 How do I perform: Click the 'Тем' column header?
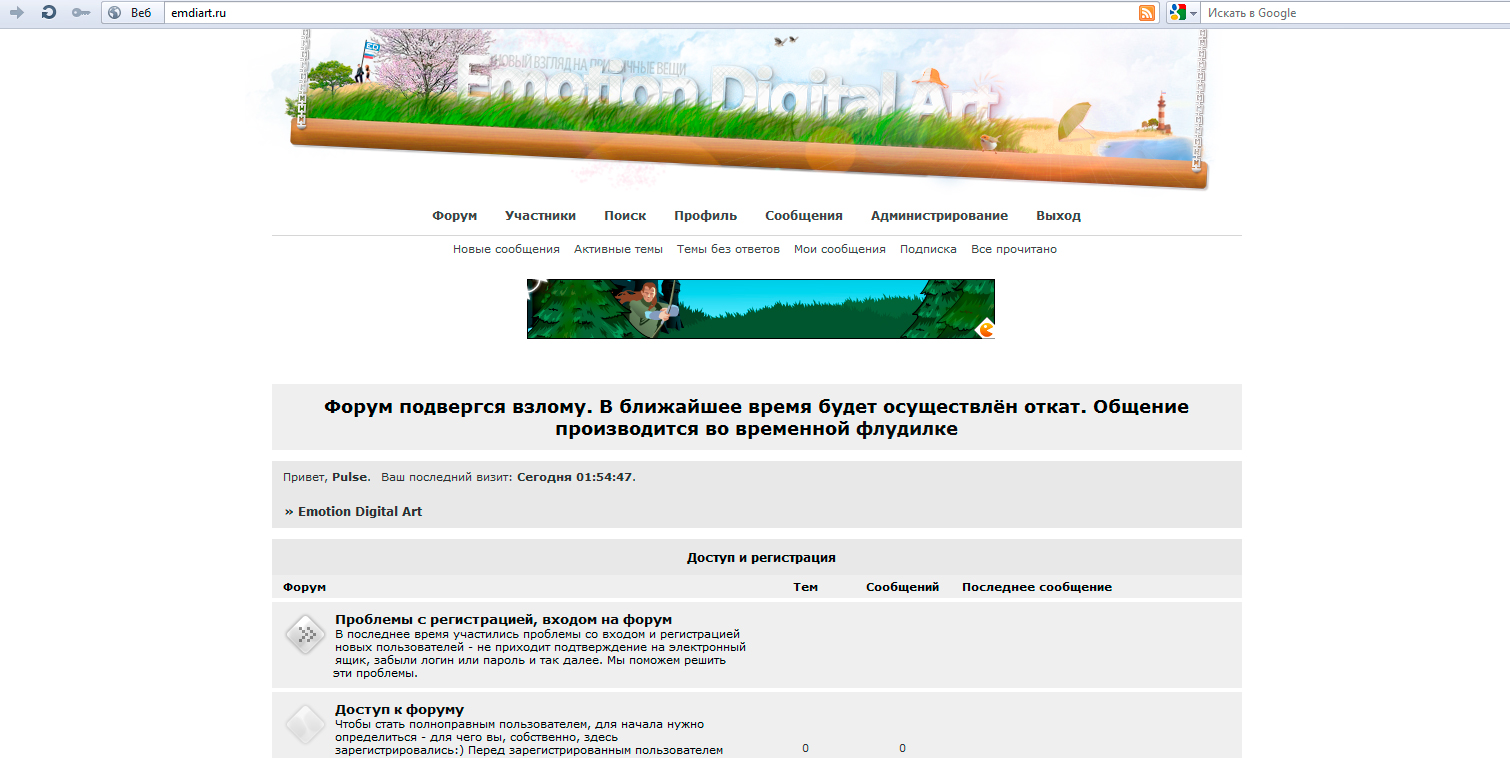(x=805, y=587)
